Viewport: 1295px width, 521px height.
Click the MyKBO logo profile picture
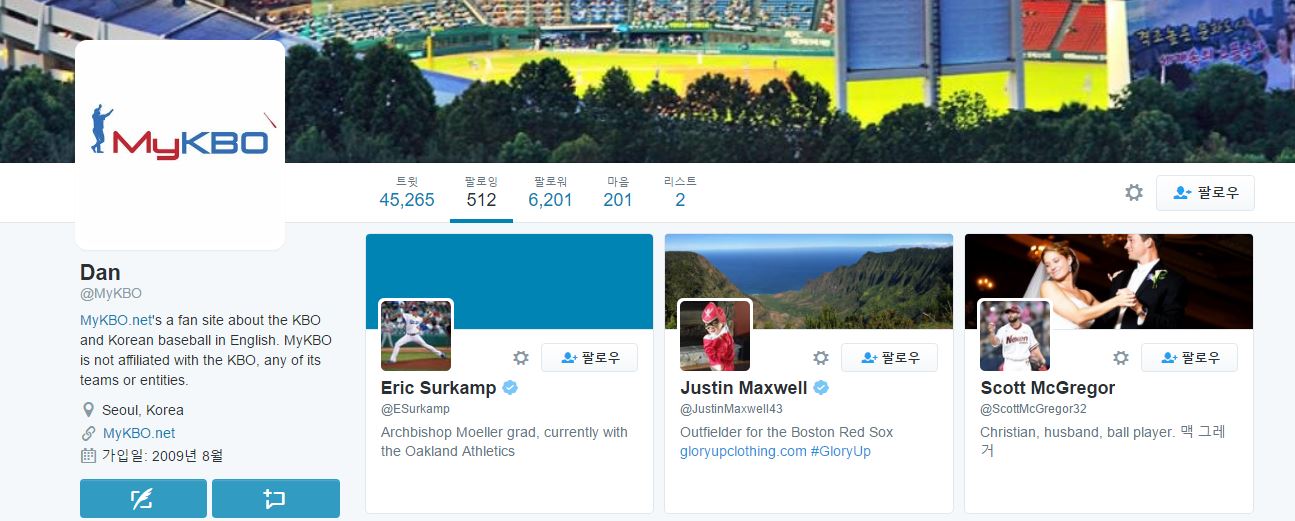pyautogui.click(x=180, y=145)
